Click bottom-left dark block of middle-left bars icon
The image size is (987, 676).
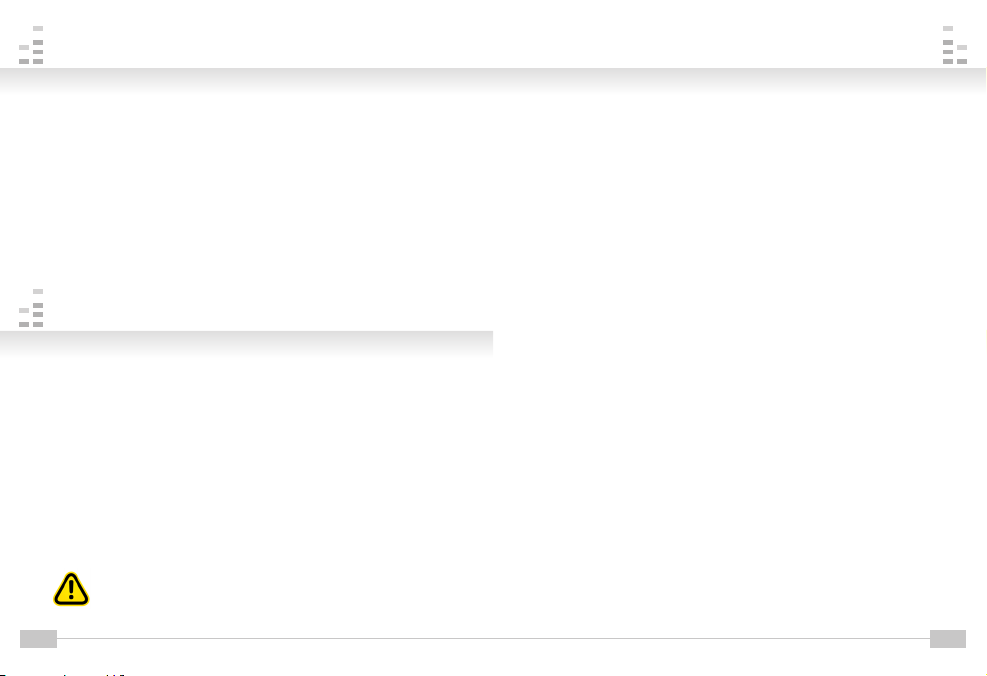(24, 325)
